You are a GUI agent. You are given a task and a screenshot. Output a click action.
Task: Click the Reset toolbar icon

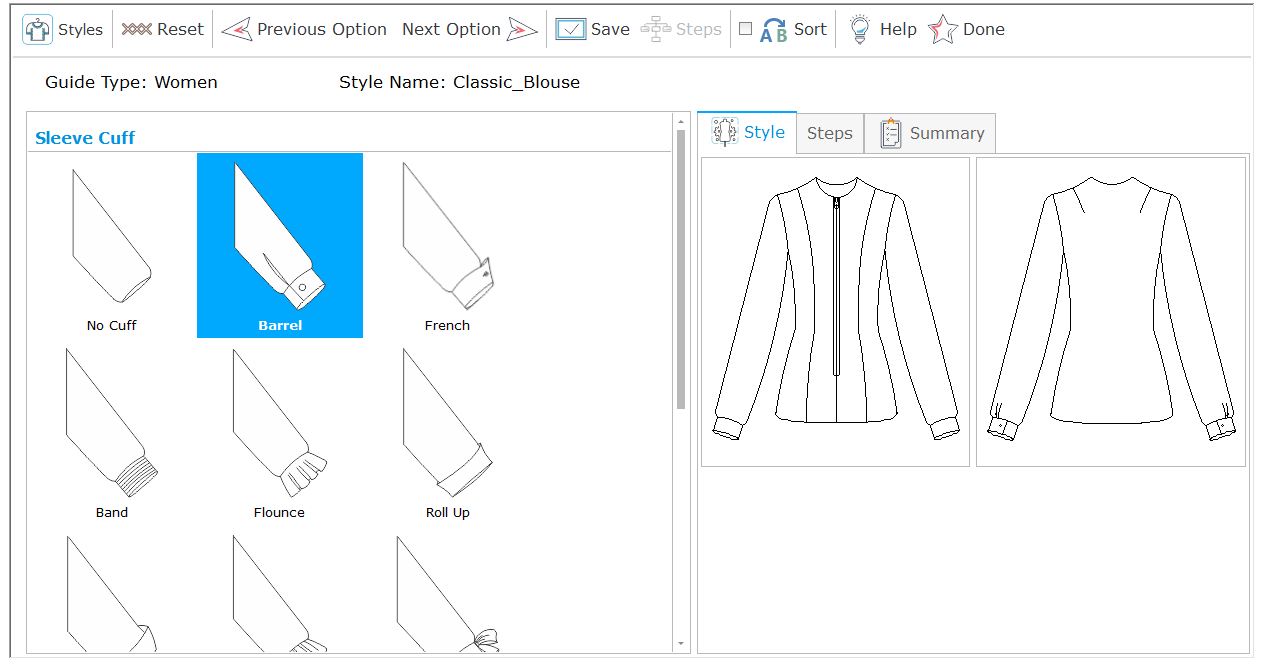[x=136, y=29]
